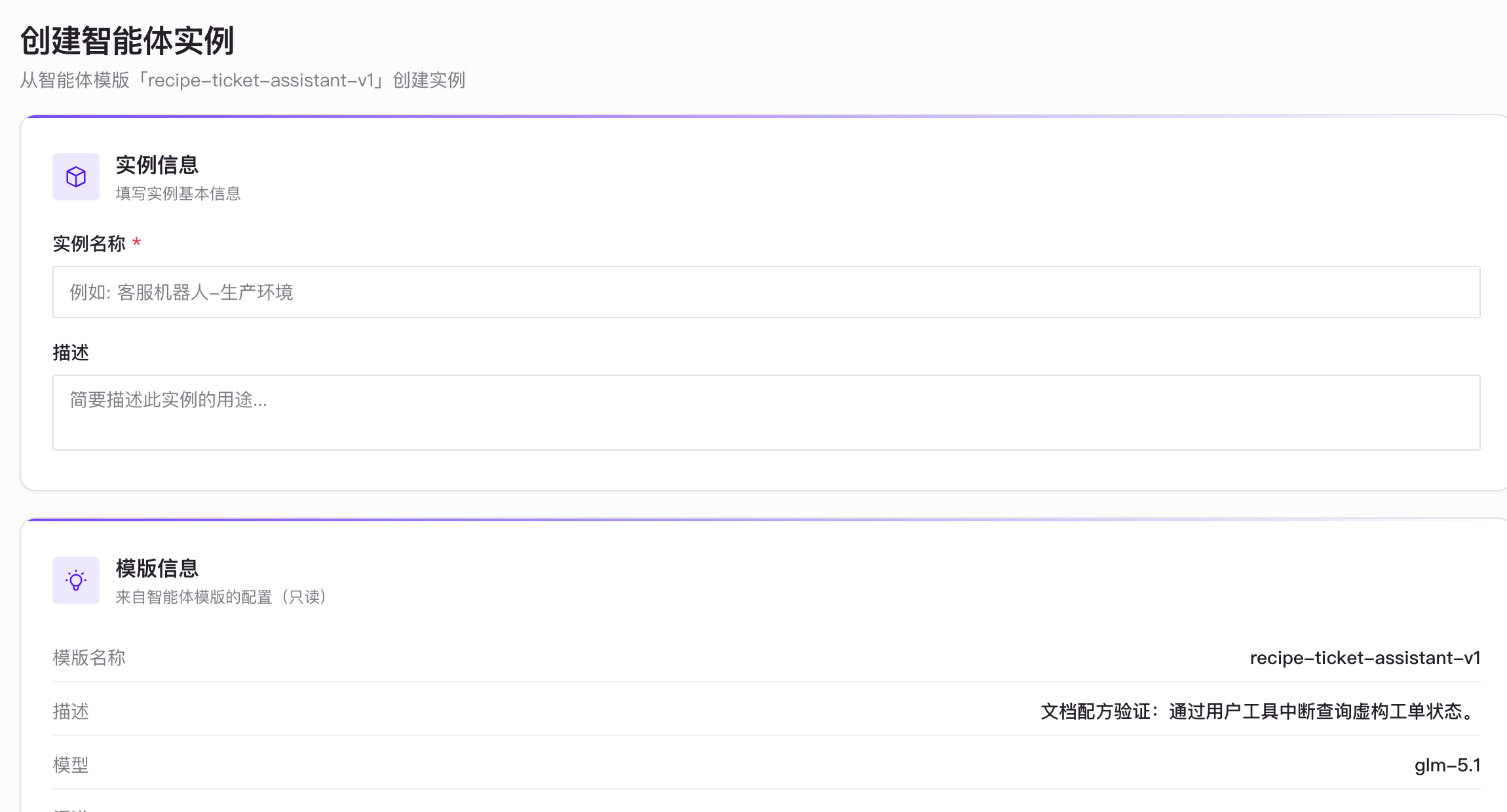Click the 实例名称 field label
Screen dimensions: 1507x812
[x=89, y=244]
